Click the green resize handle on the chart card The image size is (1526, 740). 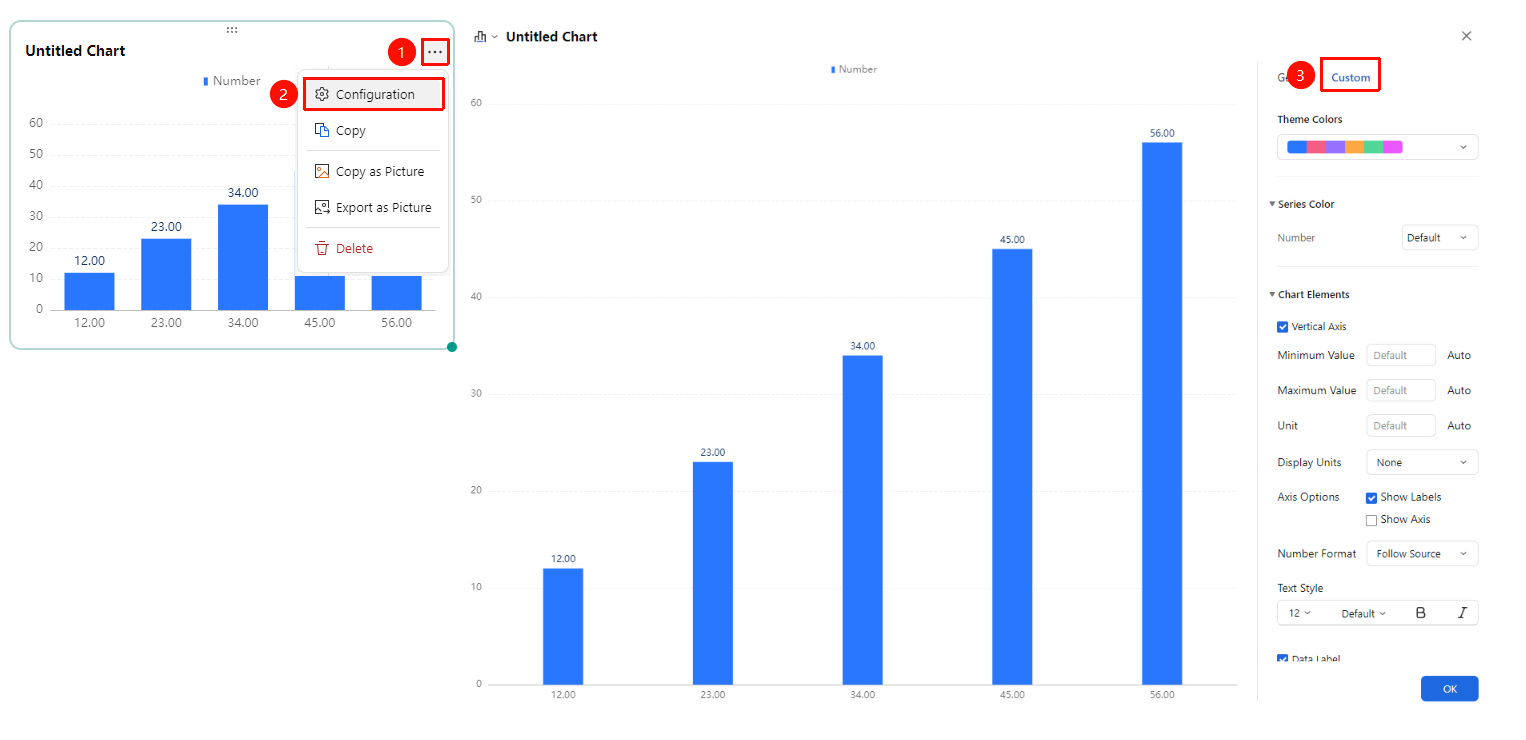(452, 347)
